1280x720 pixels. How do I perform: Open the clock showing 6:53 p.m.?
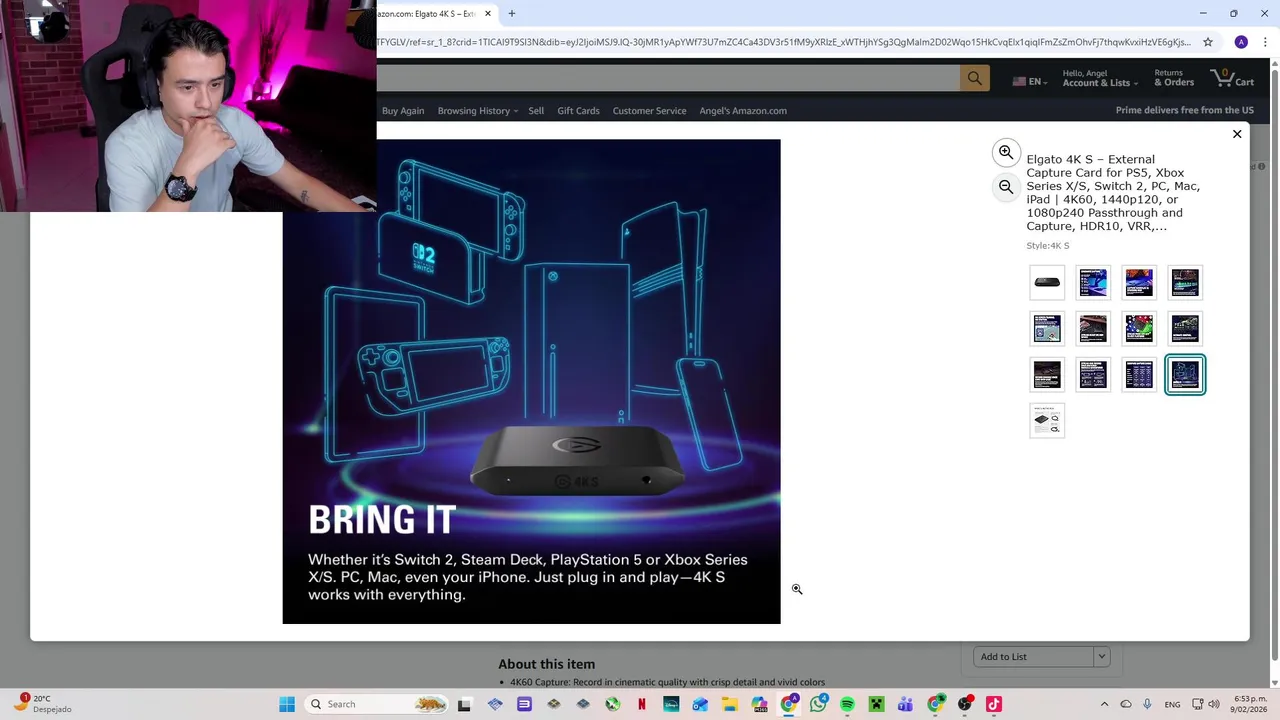tap(1250, 704)
